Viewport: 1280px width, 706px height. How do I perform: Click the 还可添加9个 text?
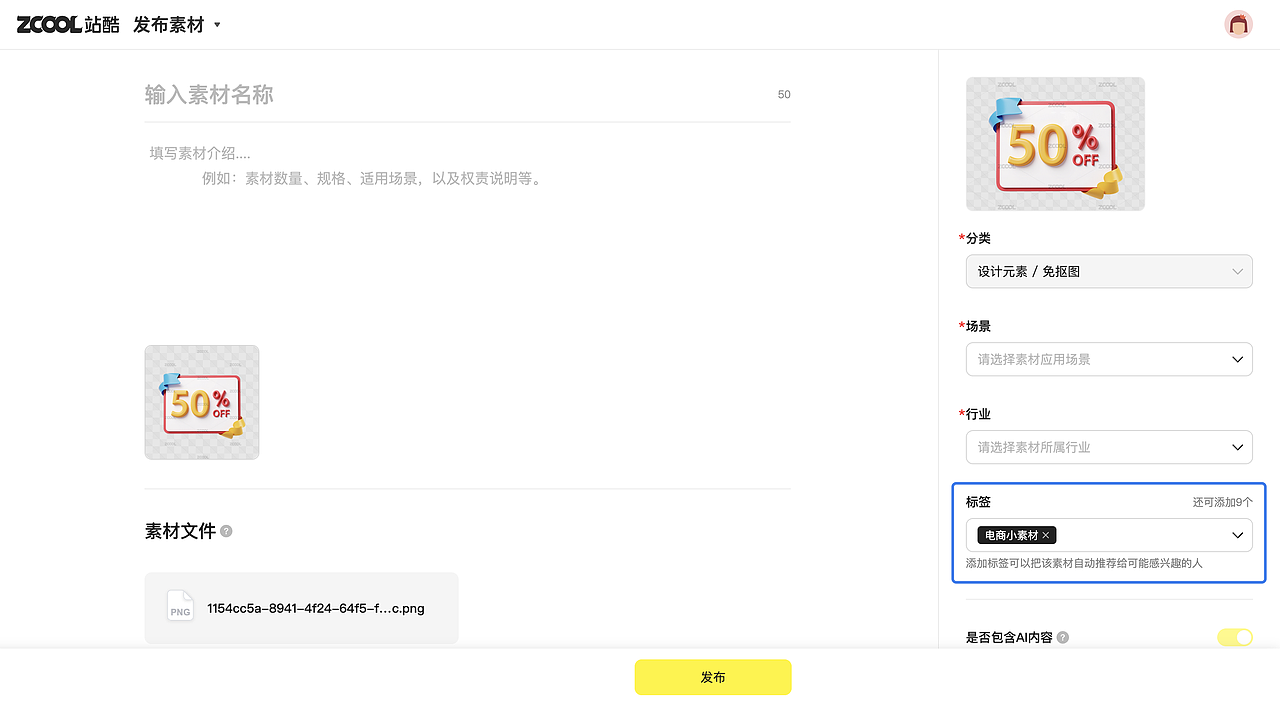(x=1222, y=502)
